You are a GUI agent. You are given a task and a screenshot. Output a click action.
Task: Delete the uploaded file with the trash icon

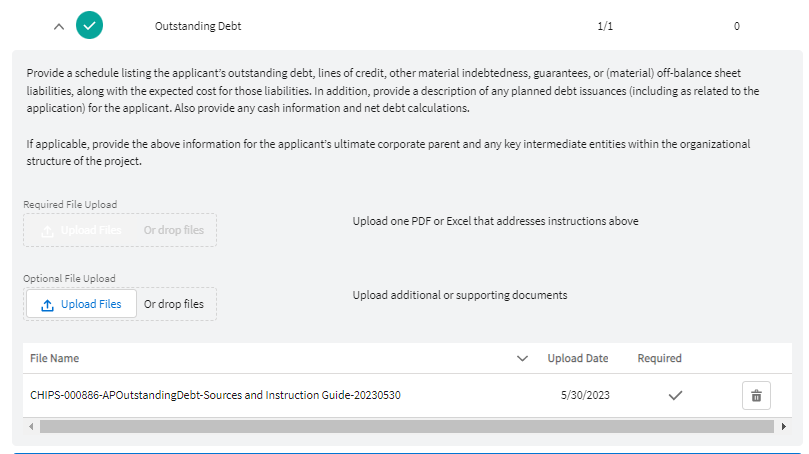click(756, 396)
